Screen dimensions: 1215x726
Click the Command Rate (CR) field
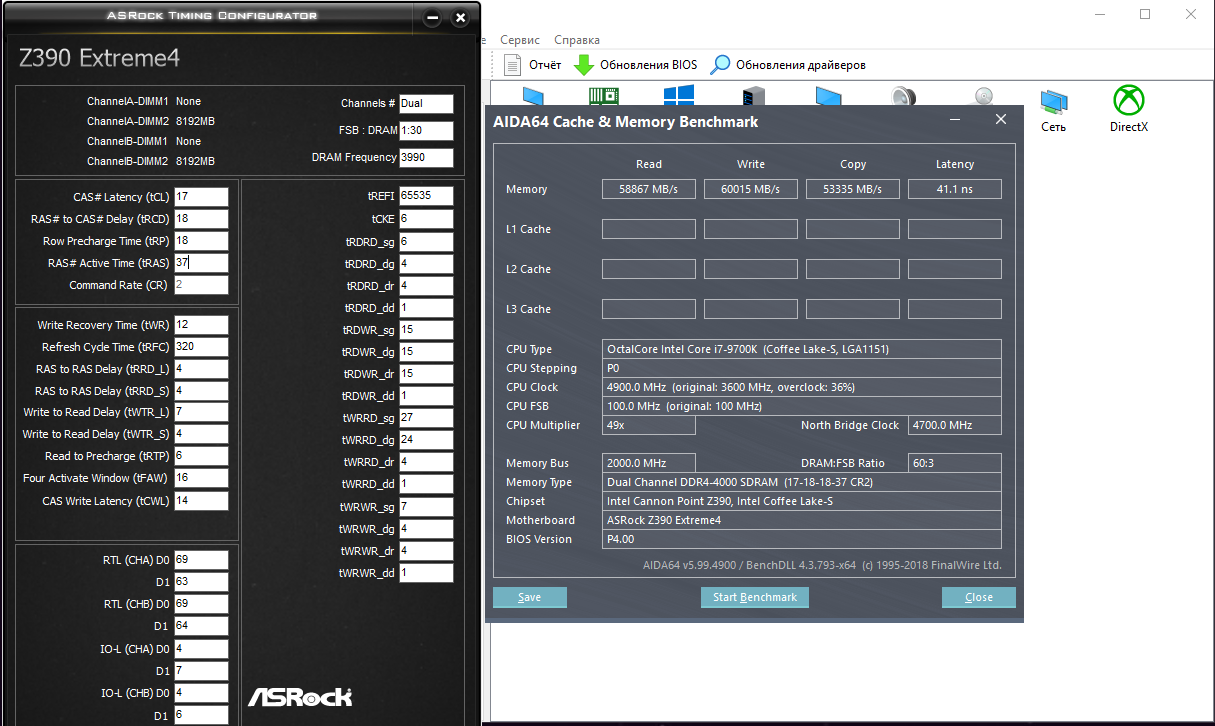click(201, 285)
